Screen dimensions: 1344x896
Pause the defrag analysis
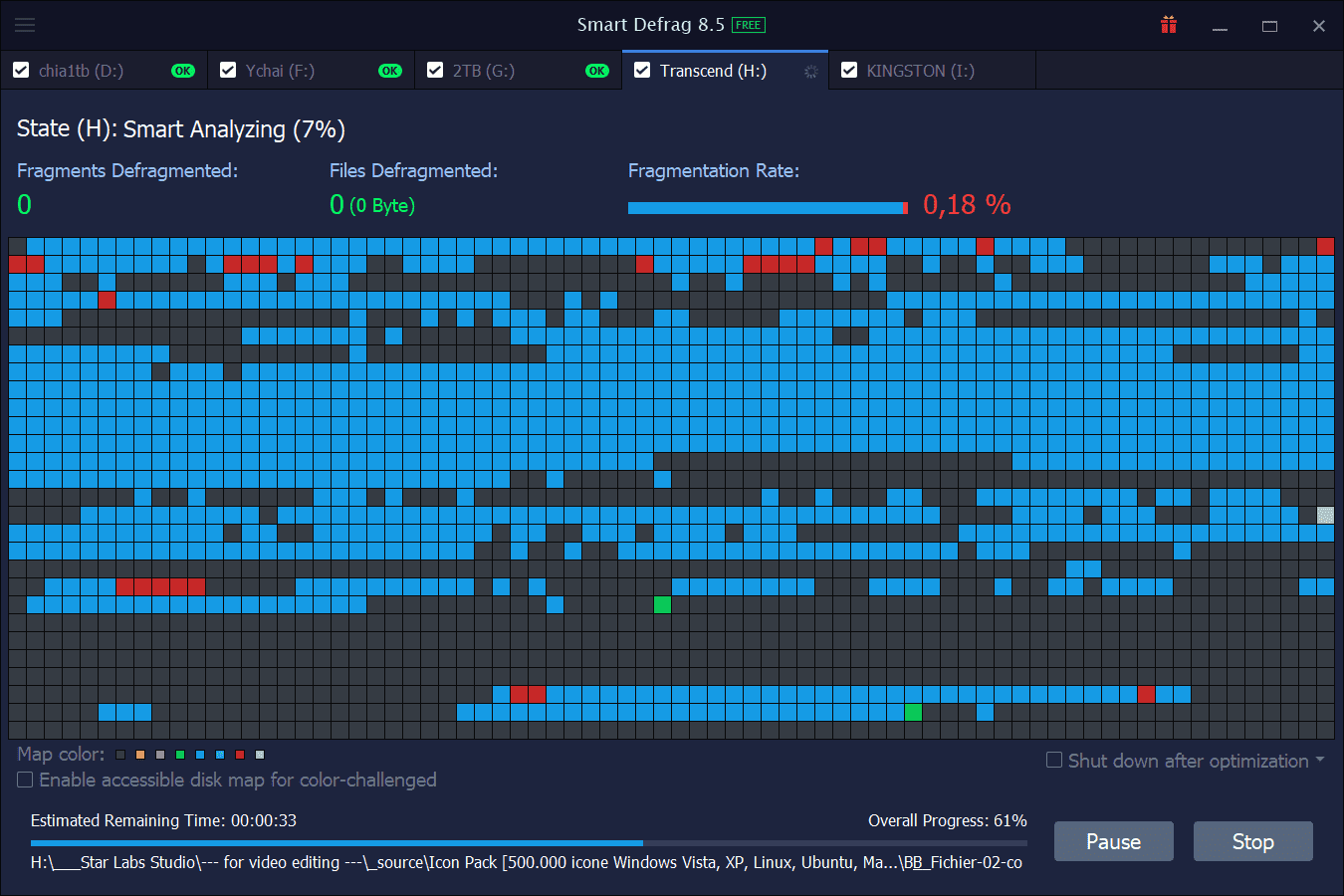1114,841
